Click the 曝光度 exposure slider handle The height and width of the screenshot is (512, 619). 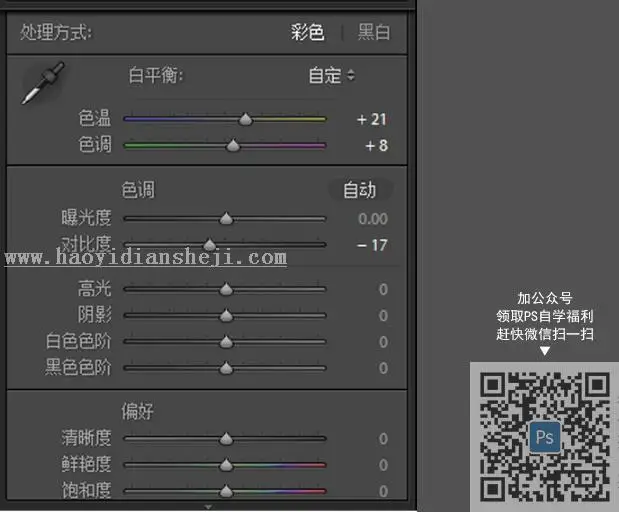click(226, 218)
